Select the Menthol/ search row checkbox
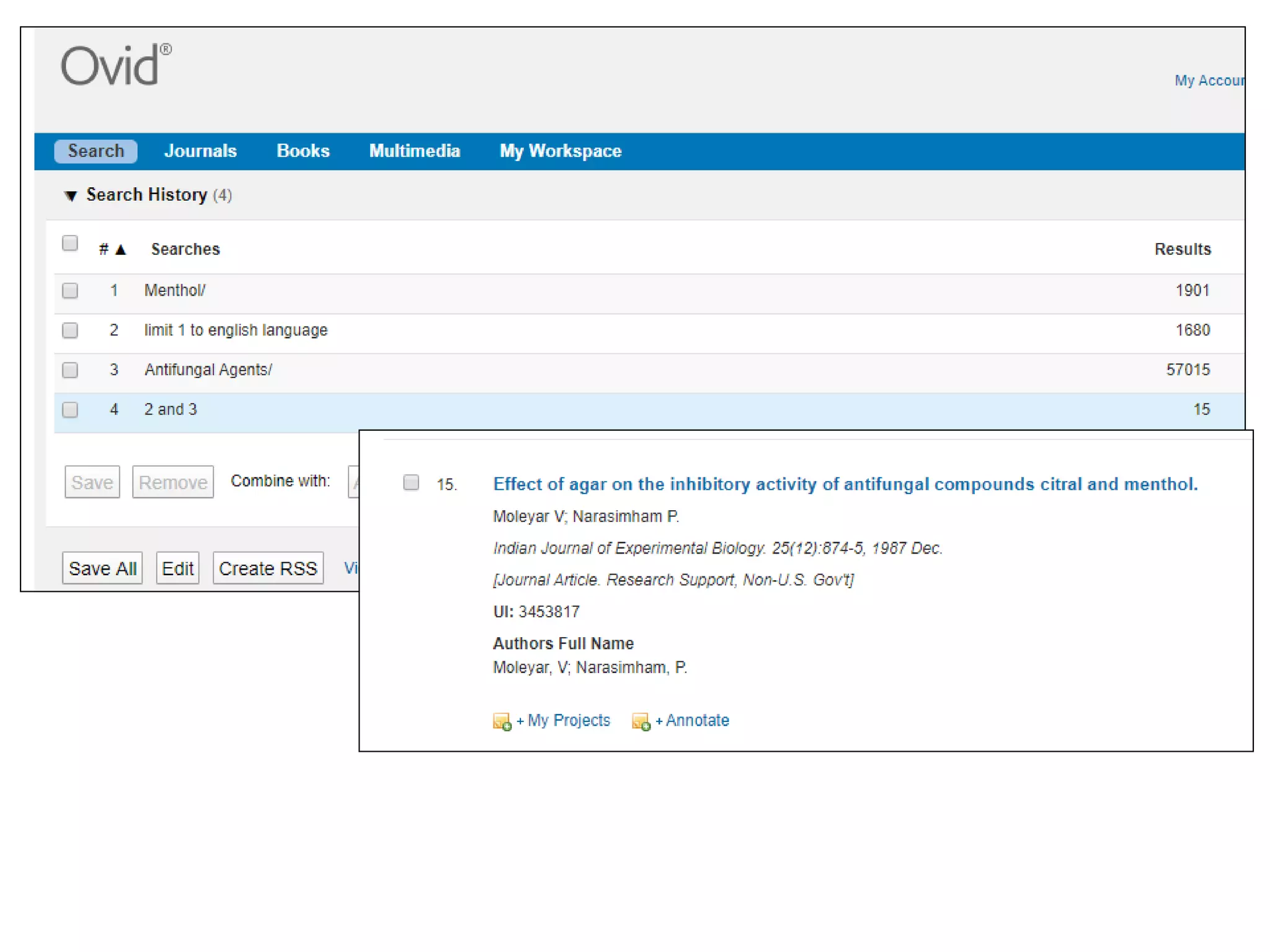 70,291
